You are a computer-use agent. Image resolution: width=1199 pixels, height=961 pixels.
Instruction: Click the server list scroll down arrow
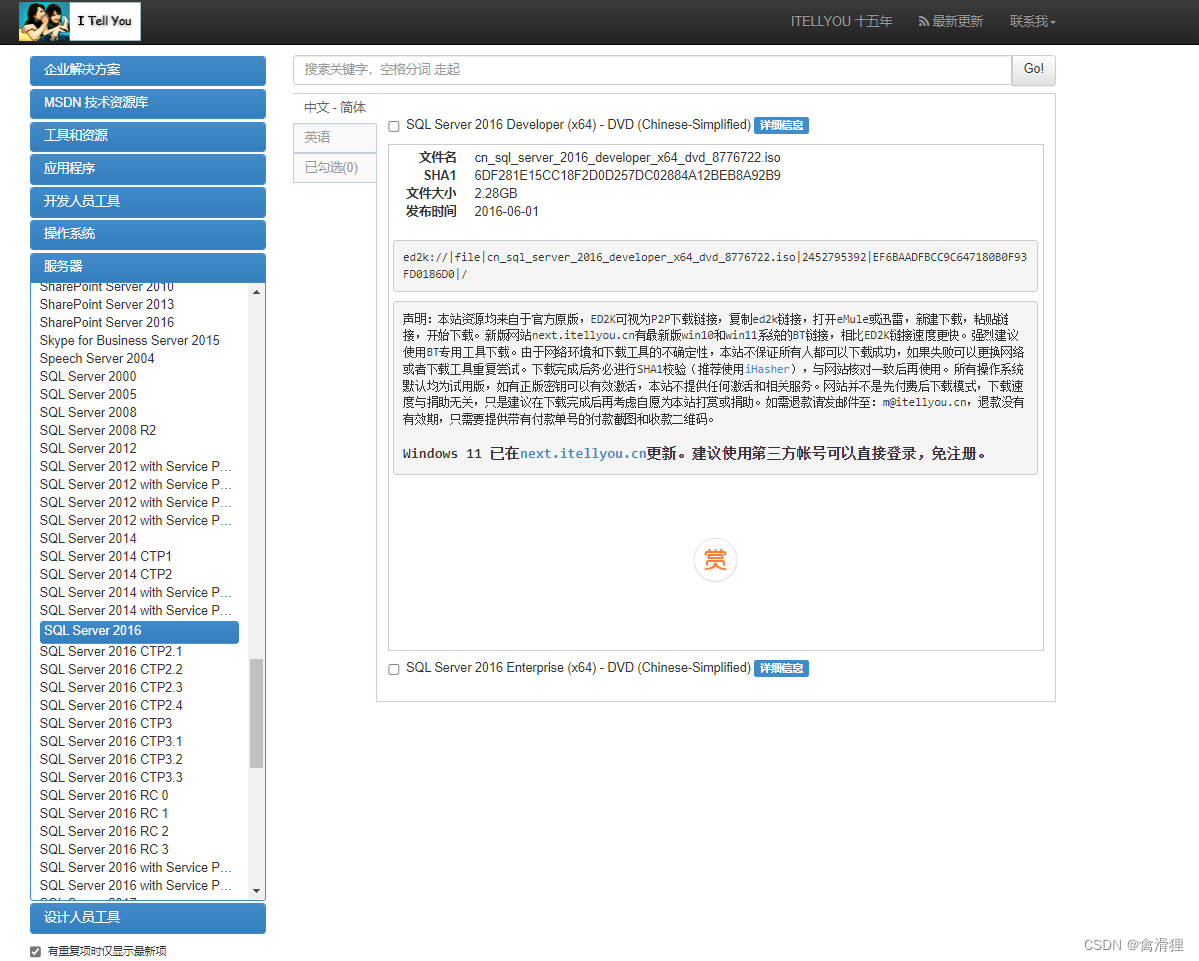pyautogui.click(x=256, y=891)
